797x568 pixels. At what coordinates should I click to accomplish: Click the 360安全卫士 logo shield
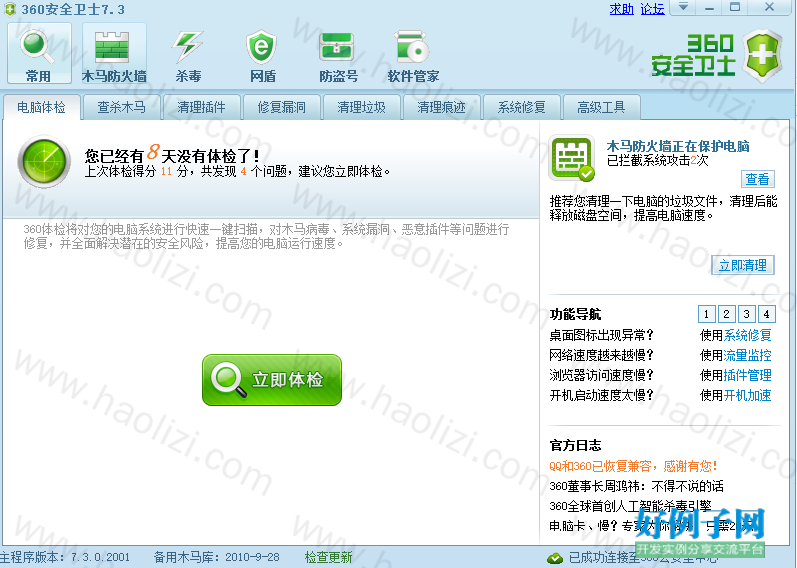(762, 56)
